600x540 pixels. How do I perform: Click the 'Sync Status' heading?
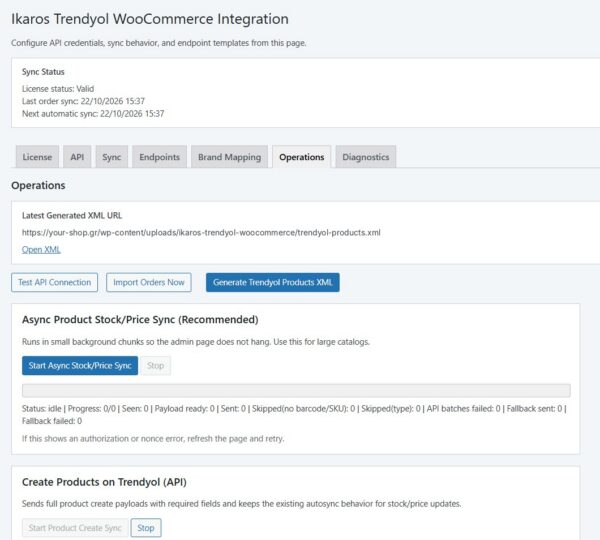(x=43, y=72)
